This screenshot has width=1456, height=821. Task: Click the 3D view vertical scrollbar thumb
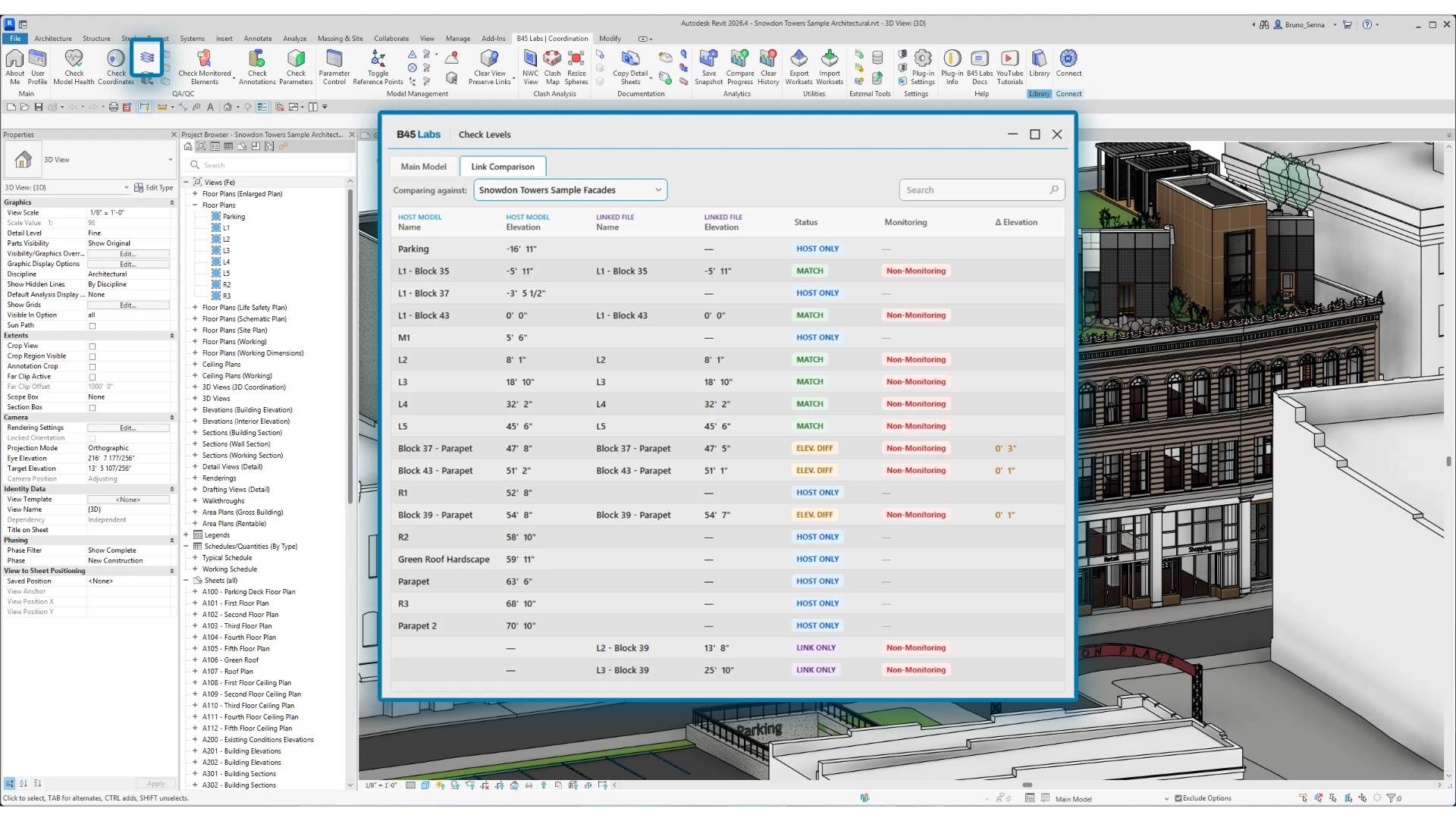pos(1450,460)
